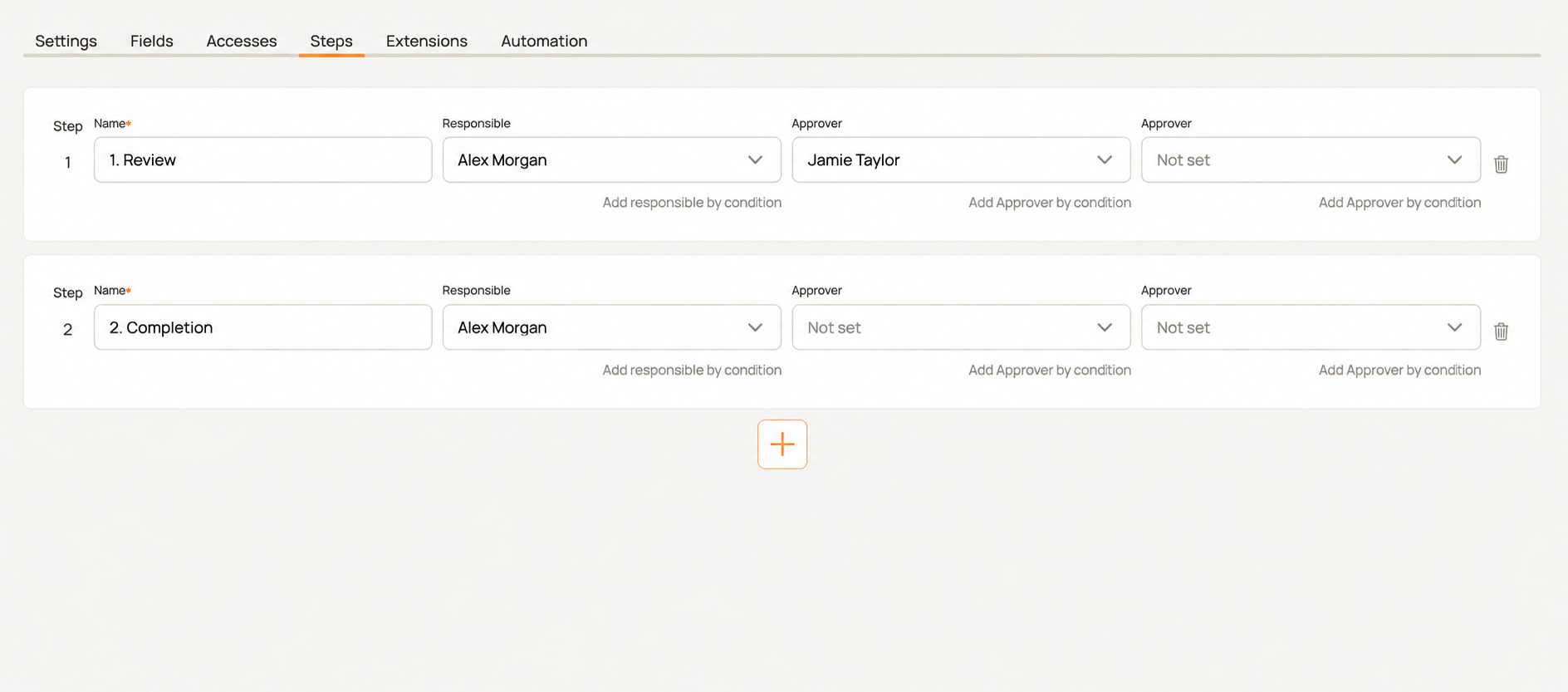Focus the '2. Completion' name field

click(263, 327)
